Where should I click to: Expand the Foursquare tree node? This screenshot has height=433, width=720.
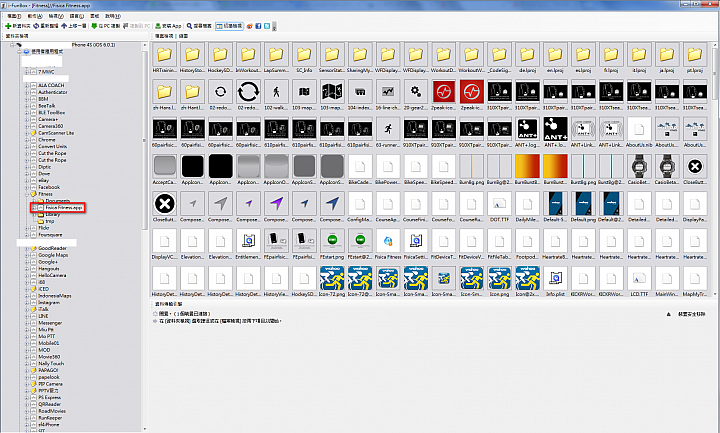27,235
